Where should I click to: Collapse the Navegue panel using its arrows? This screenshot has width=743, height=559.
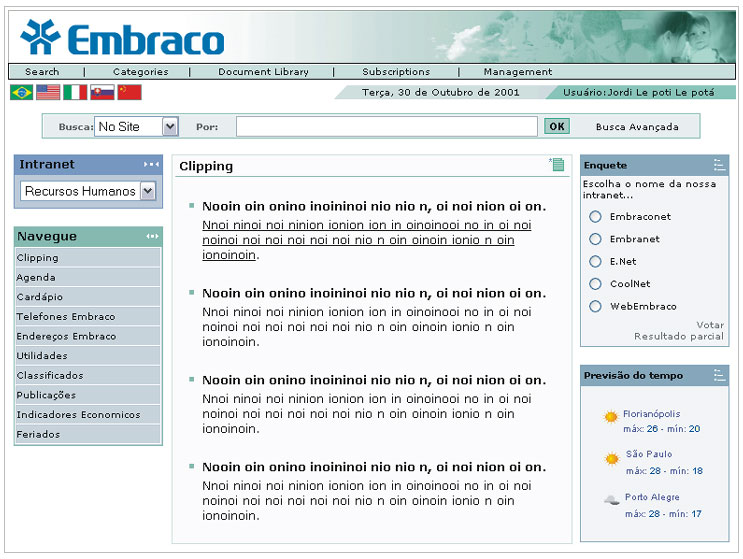pyautogui.click(x=152, y=237)
